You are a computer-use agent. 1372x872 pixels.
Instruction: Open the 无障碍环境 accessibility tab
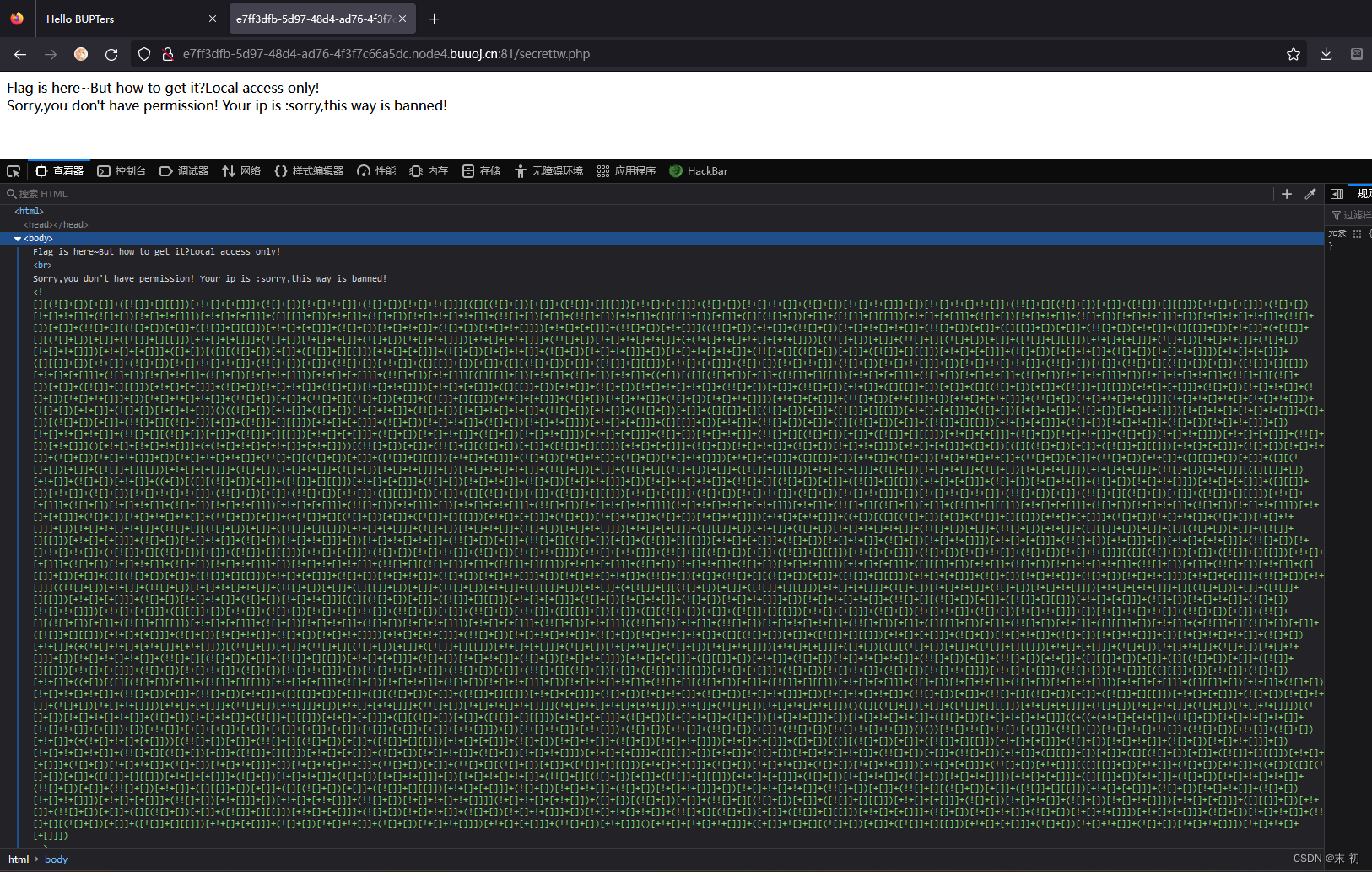pos(548,171)
